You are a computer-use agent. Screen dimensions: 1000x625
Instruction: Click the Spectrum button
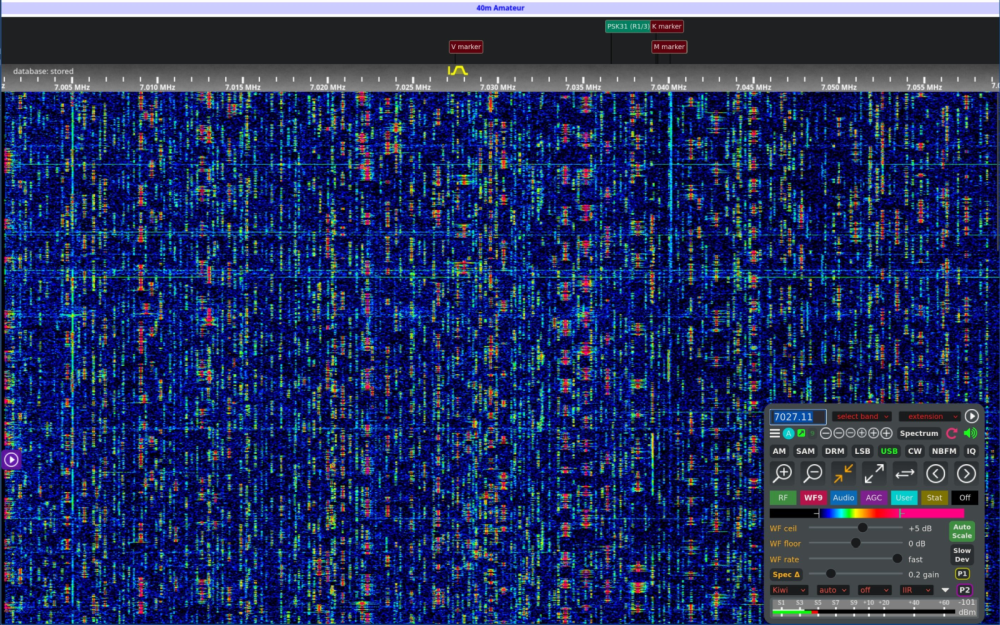point(918,433)
